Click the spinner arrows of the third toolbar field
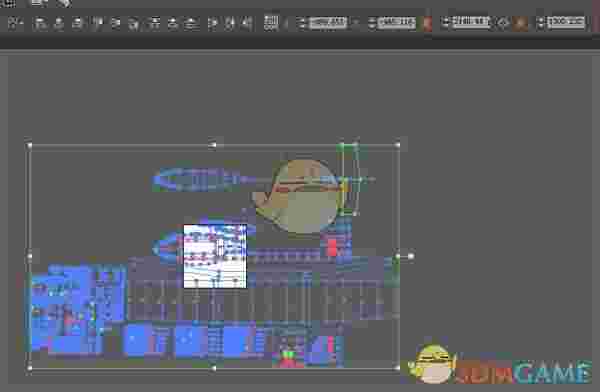Screen dimensions: 600x392 pyautogui.click(x=445, y=23)
